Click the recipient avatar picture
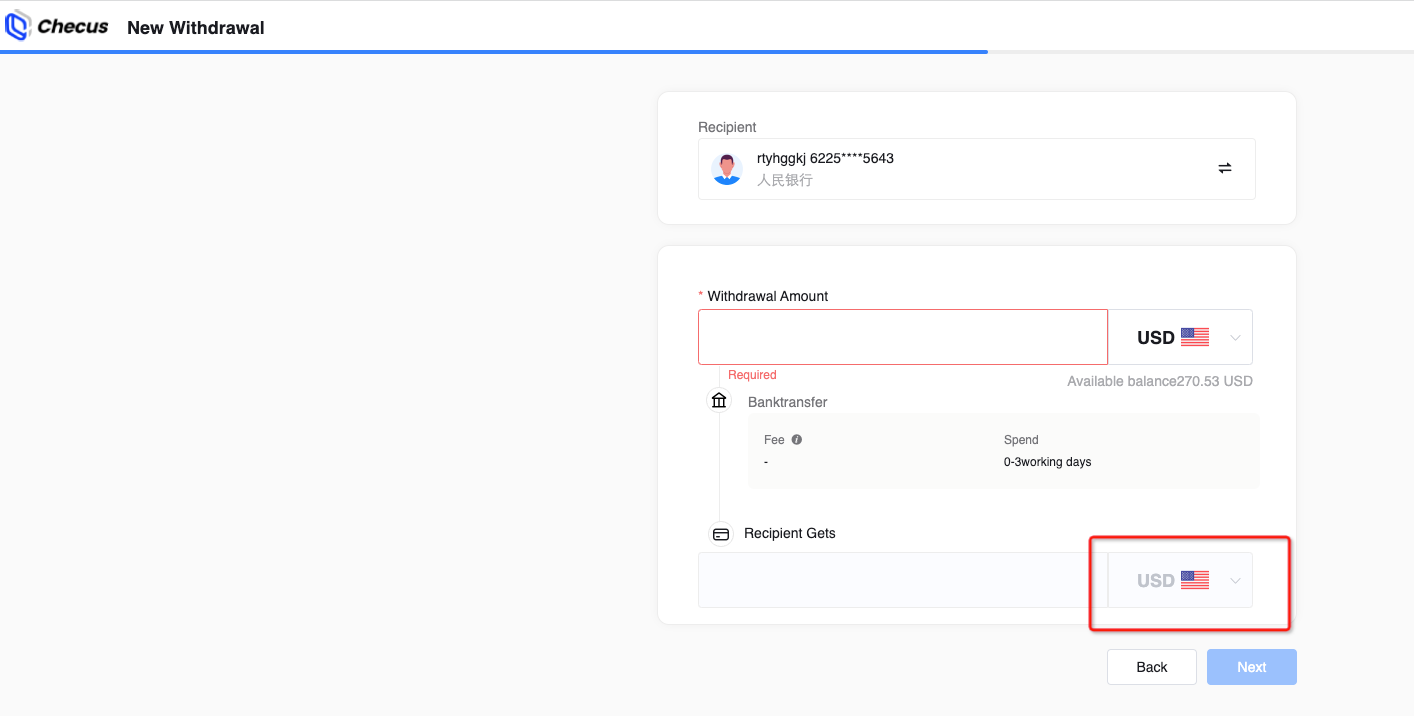The image size is (1414, 716). [x=727, y=169]
